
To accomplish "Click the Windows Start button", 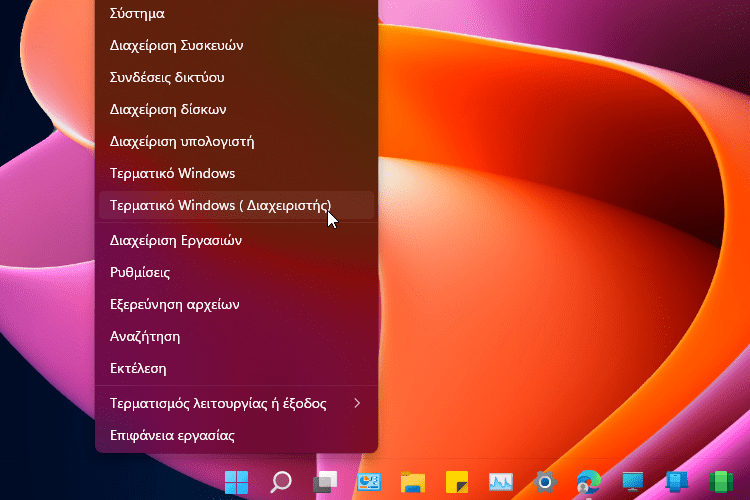I will click(x=236, y=482).
